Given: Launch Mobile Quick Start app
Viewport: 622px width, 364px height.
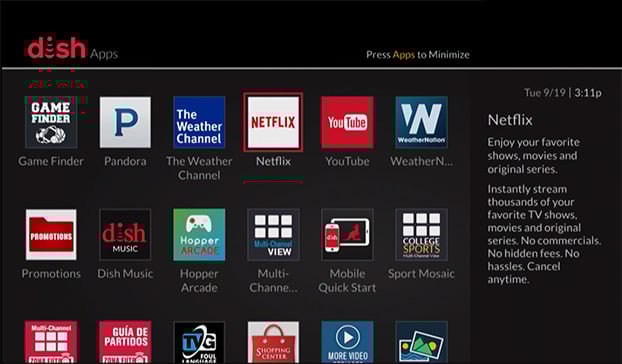Looking at the screenshot, I should pos(347,234).
